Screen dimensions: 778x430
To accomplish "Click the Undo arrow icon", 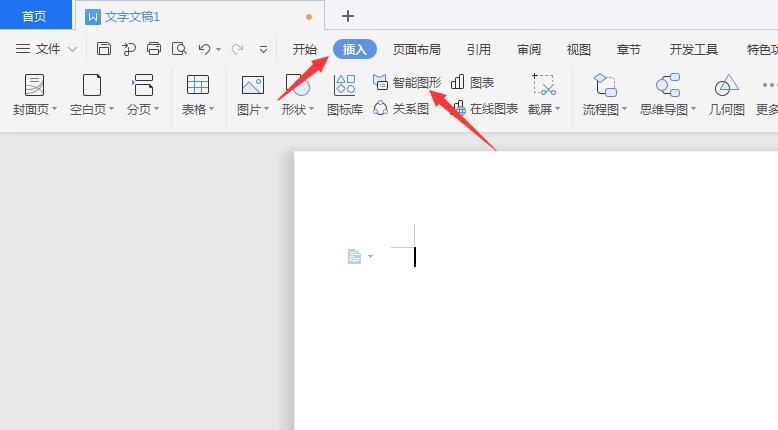I will click(204, 49).
